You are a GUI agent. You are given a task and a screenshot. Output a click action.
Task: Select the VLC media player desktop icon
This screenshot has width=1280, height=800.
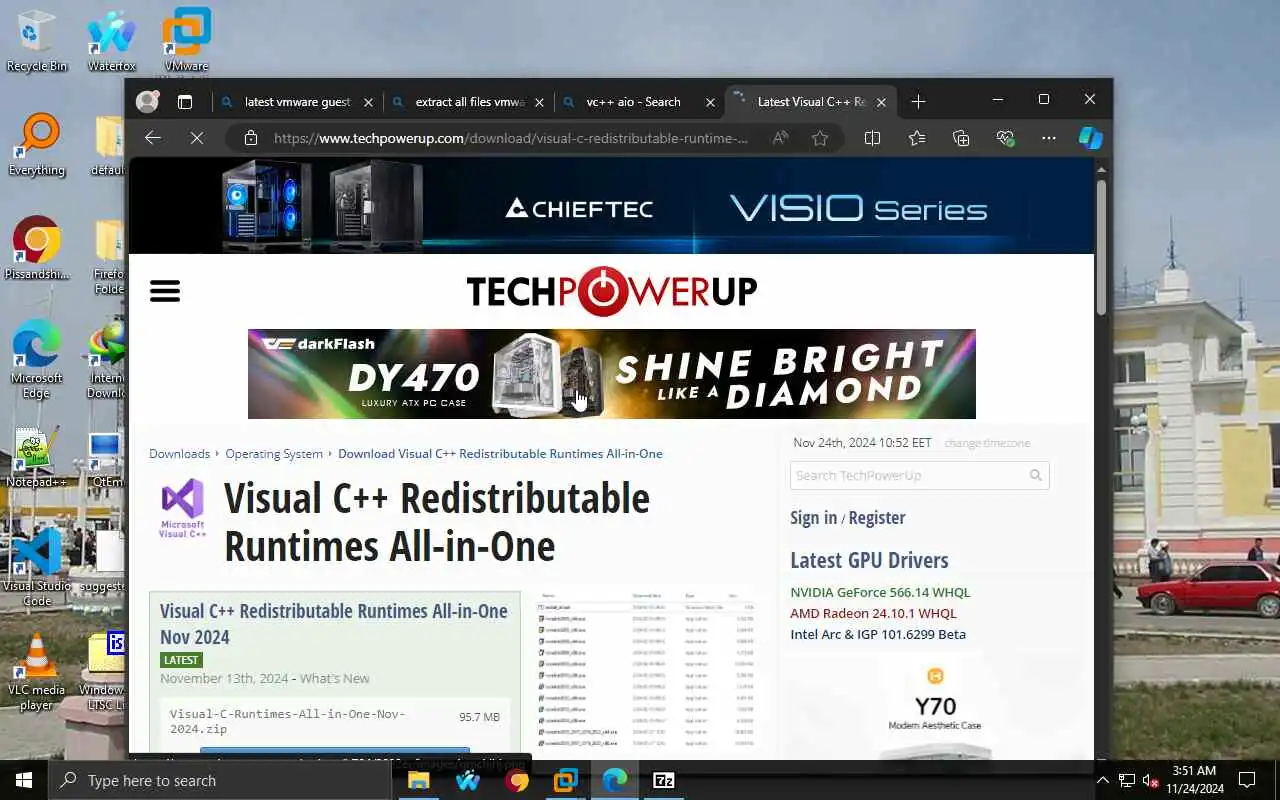tap(36, 672)
